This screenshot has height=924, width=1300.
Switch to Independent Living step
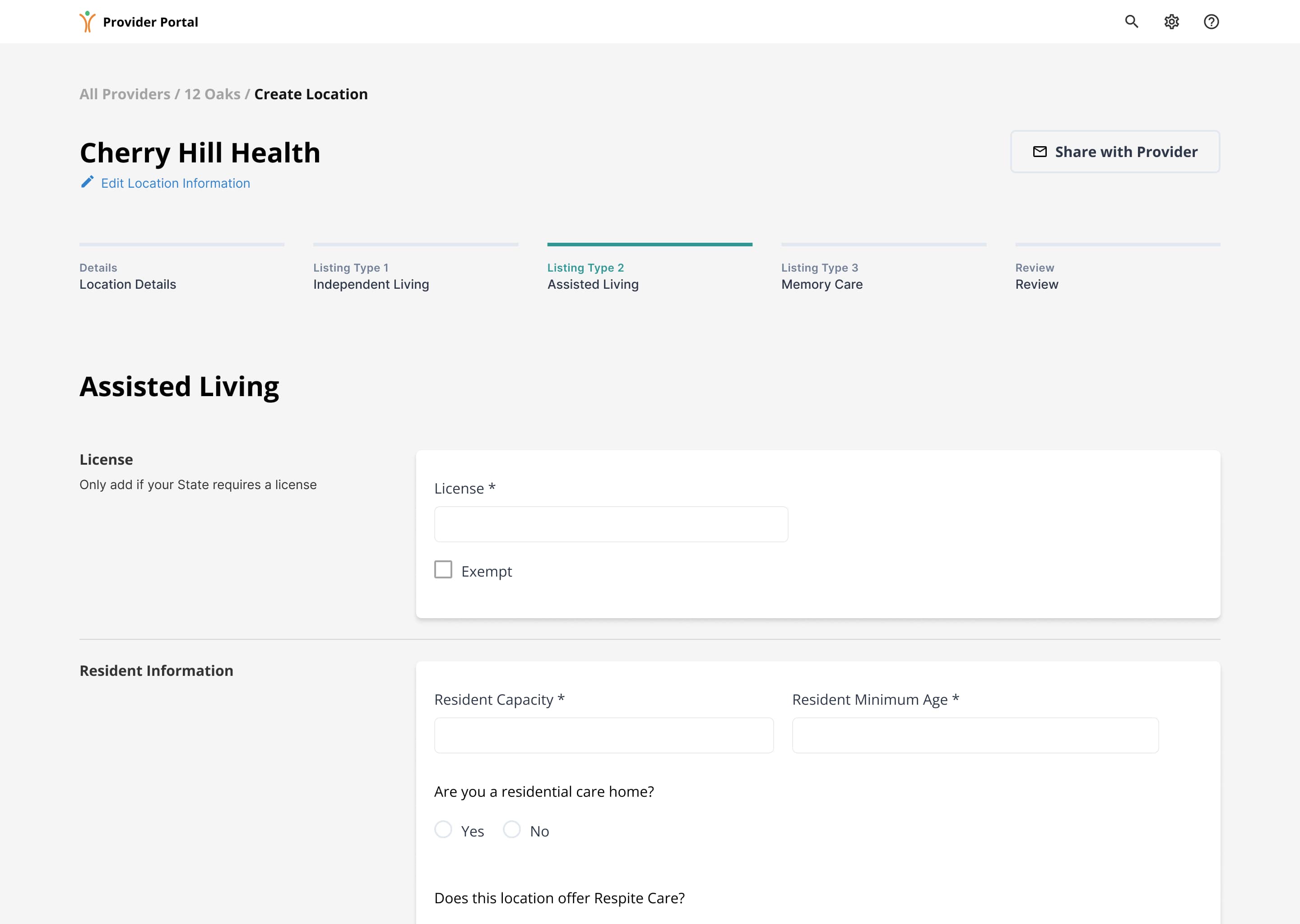[371, 284]
